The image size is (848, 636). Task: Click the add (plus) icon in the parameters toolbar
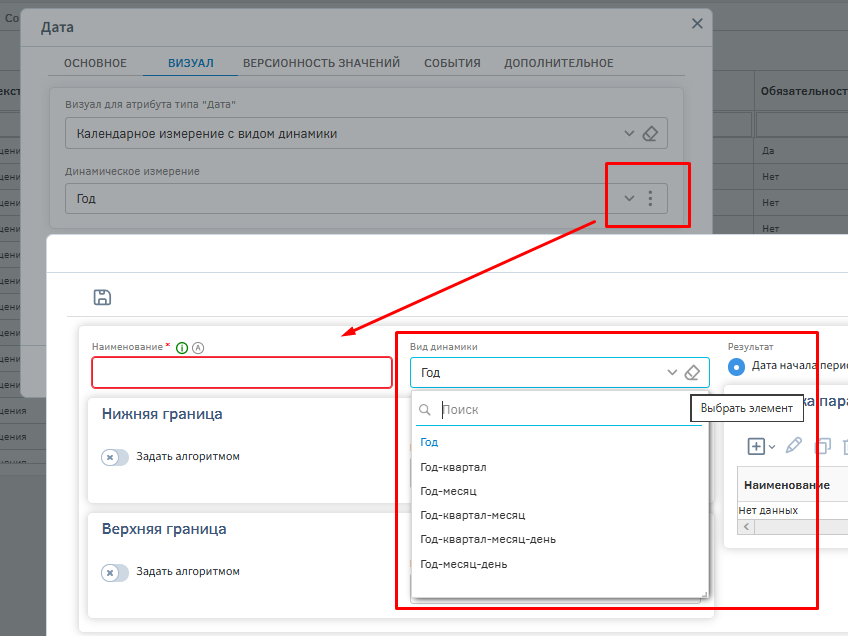[757, 446]
